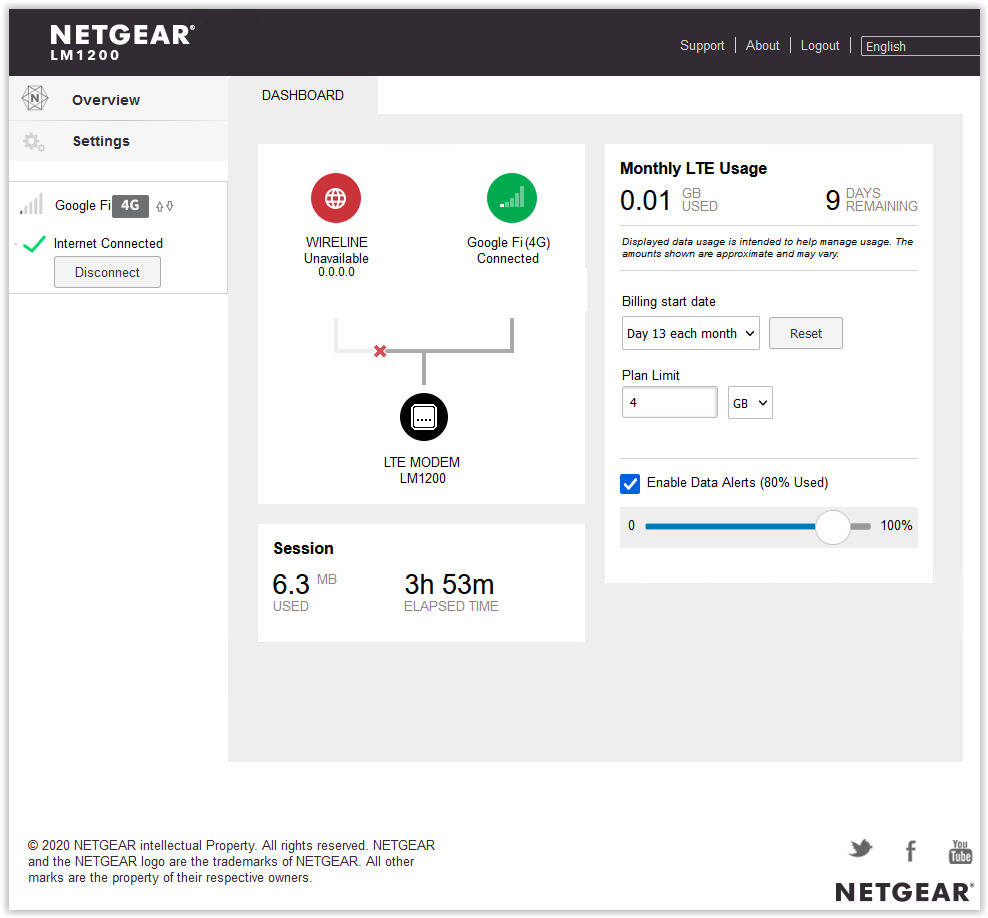Open the Support menu link
The width and height of the screenshot is (988, 918).
point(702,46)
